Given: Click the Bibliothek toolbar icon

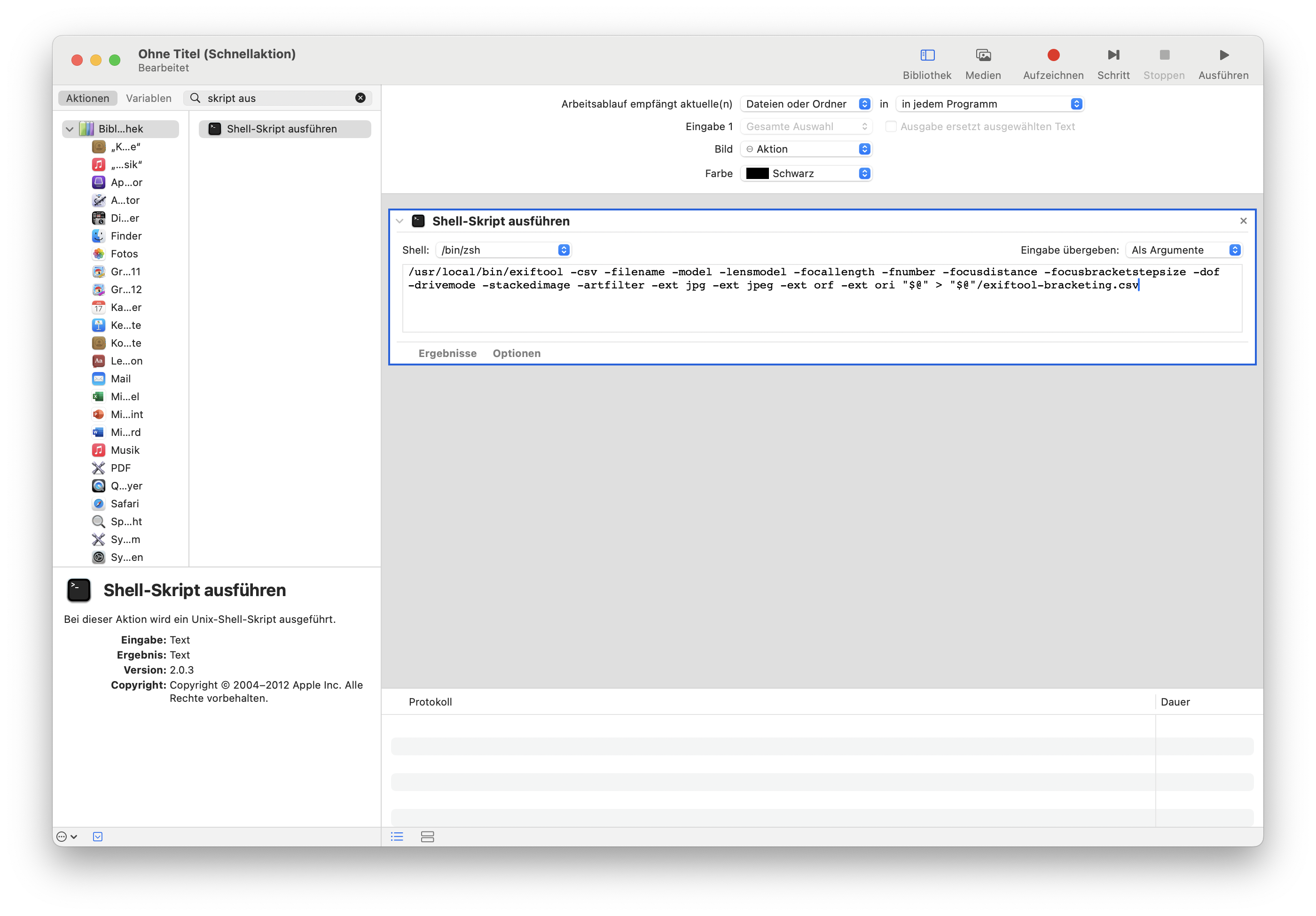Looking at the screenshot, I should coord(927,55).
